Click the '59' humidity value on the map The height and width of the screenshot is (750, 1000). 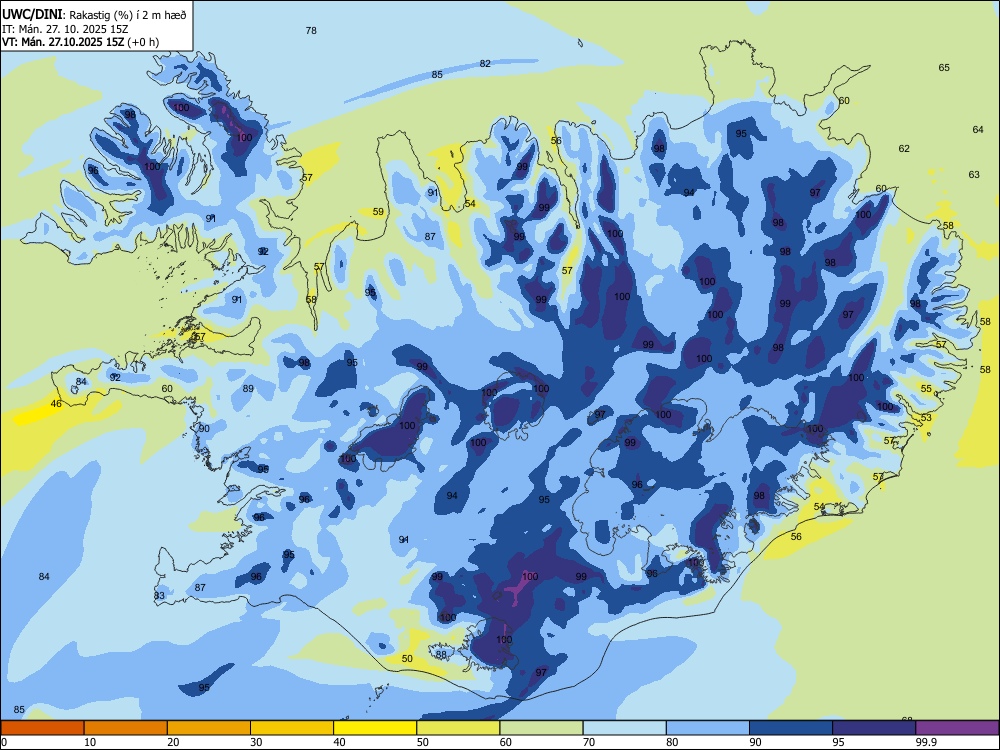coord(378,212)
